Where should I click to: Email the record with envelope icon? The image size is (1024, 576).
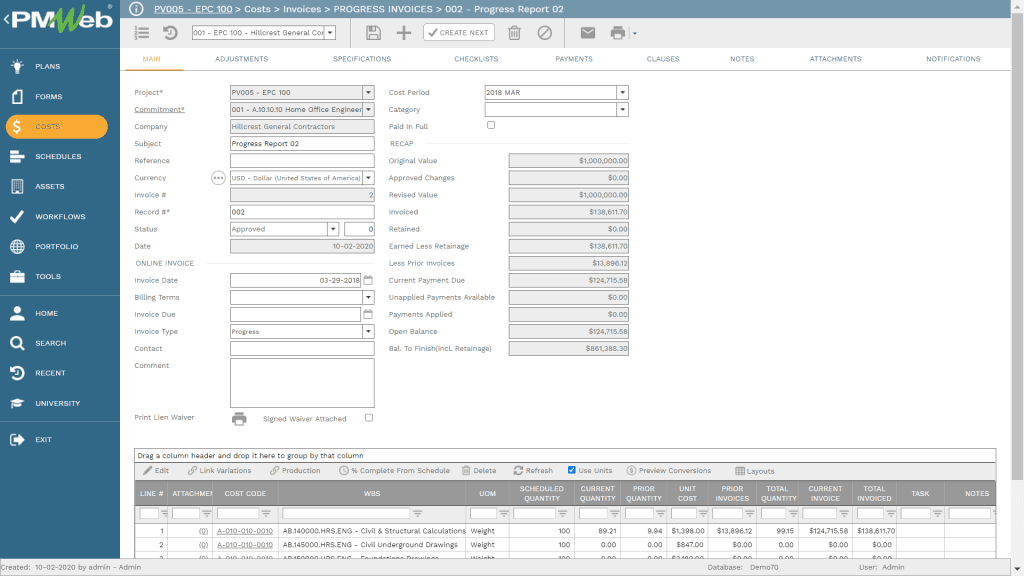(x=588, y=33)
